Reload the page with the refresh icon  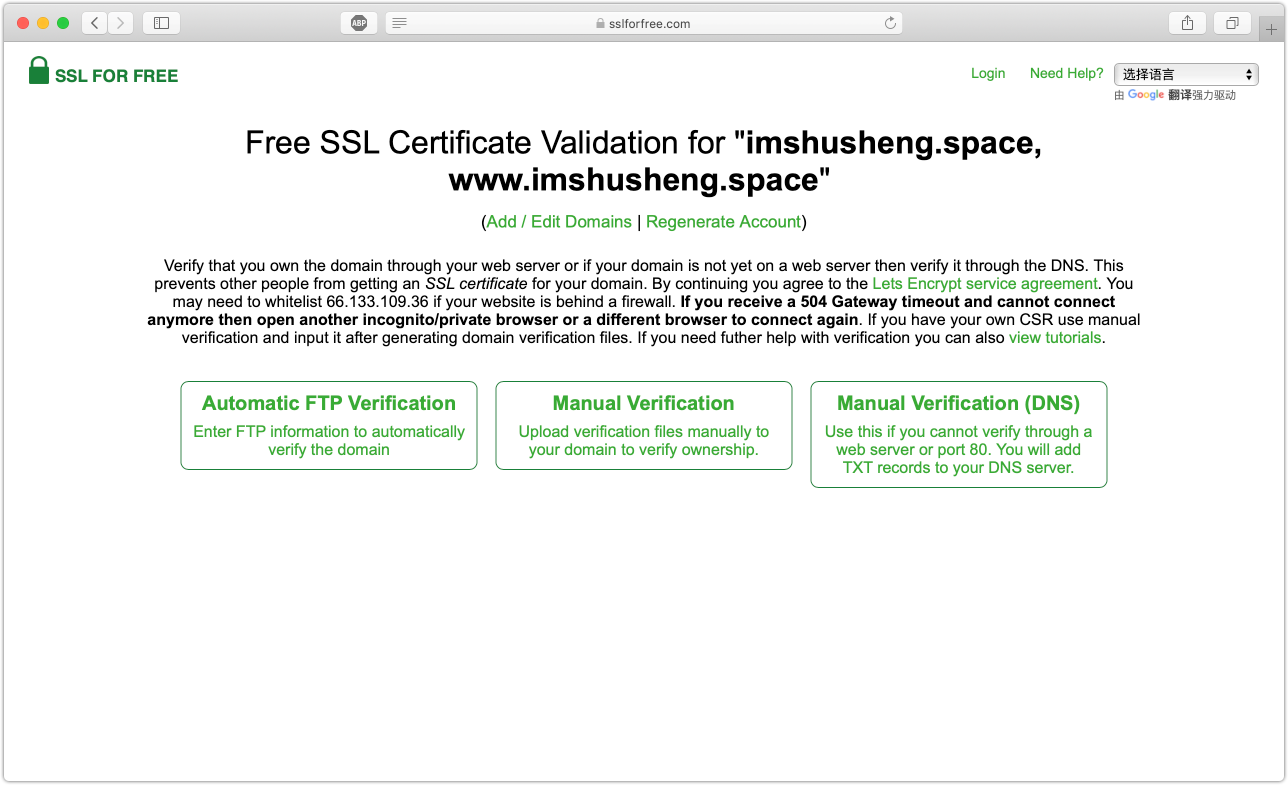(890, 23)
